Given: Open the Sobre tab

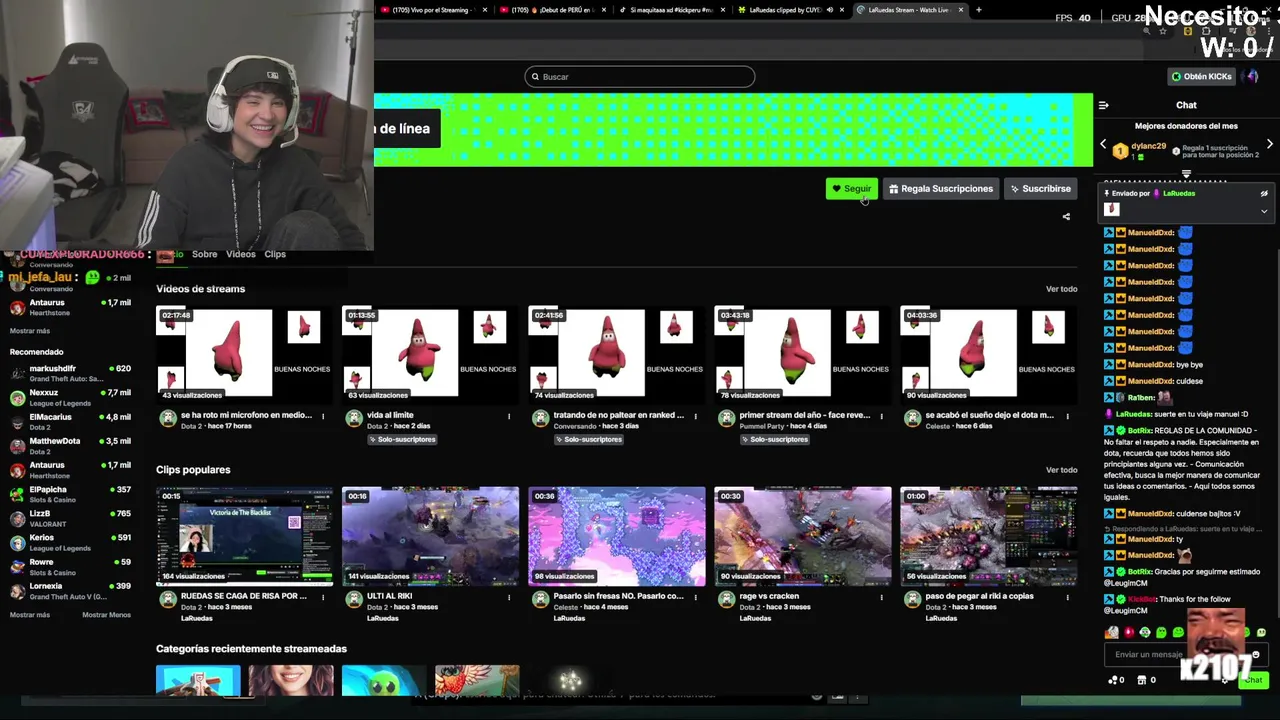Looking at the screenshot, I should [x=204, y=254].
